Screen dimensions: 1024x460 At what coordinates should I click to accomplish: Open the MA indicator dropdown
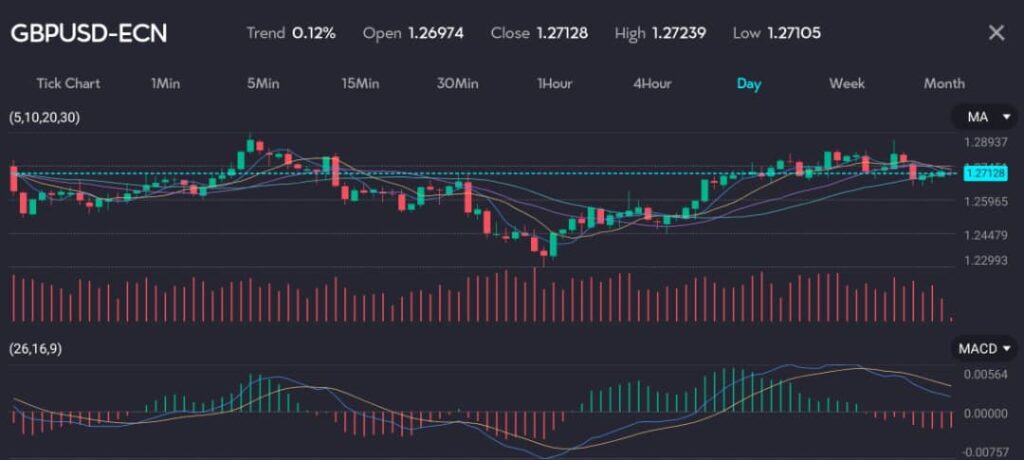[x=984, y=118]
